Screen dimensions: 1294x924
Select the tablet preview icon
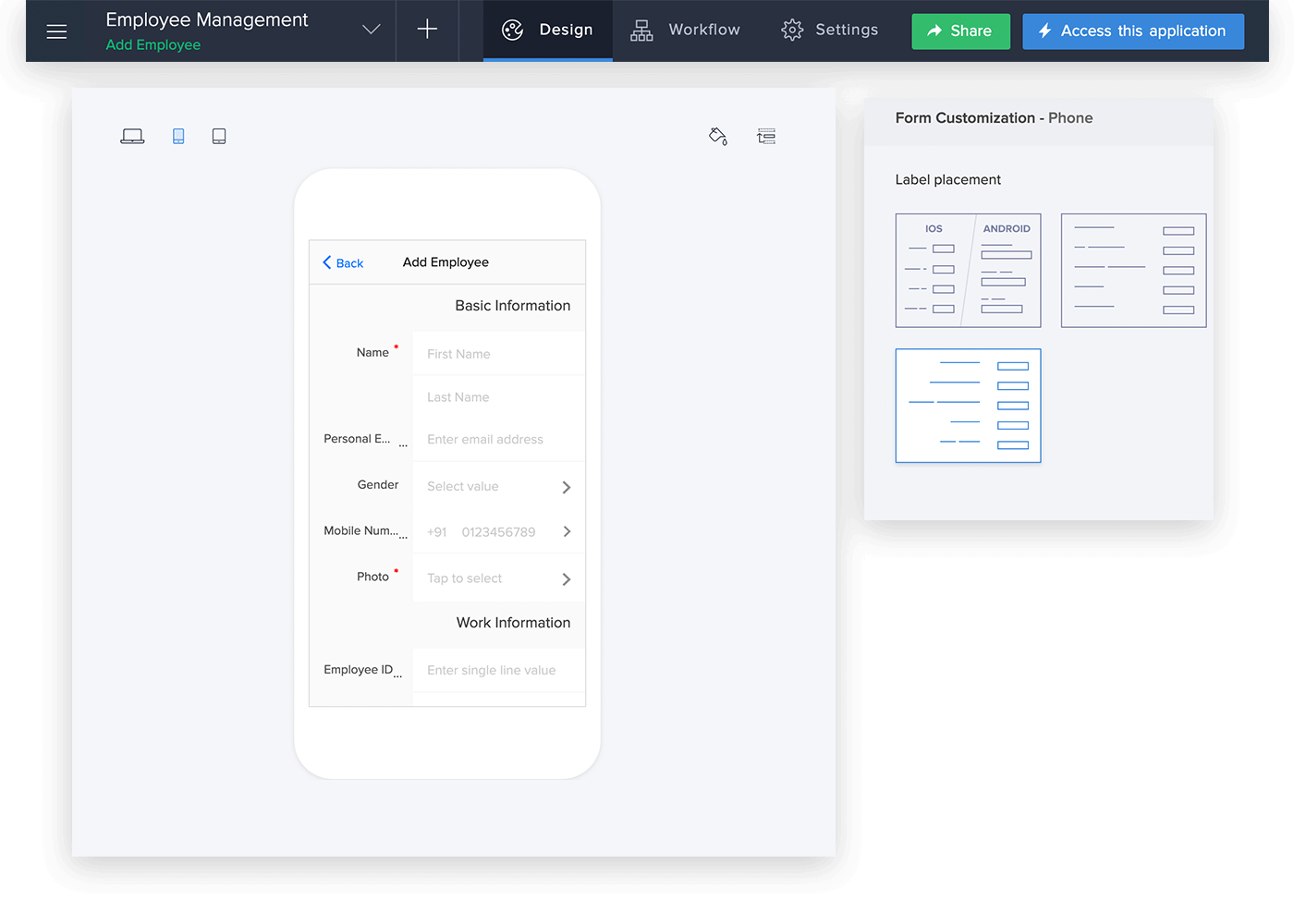coord(219,136)
